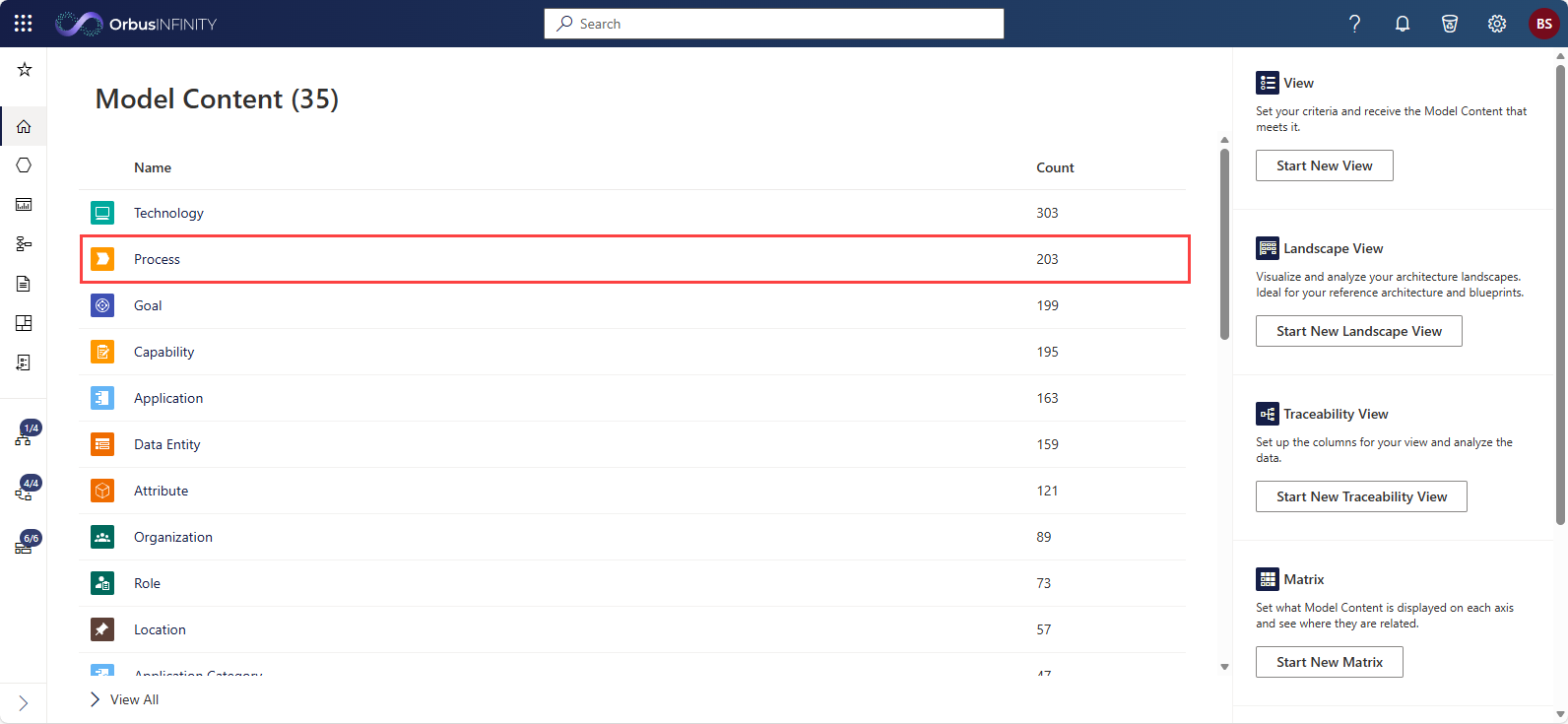Open the checklist document sidebar icon
The width and height of the screenshot is (1568, 724).
pos(24,362)
